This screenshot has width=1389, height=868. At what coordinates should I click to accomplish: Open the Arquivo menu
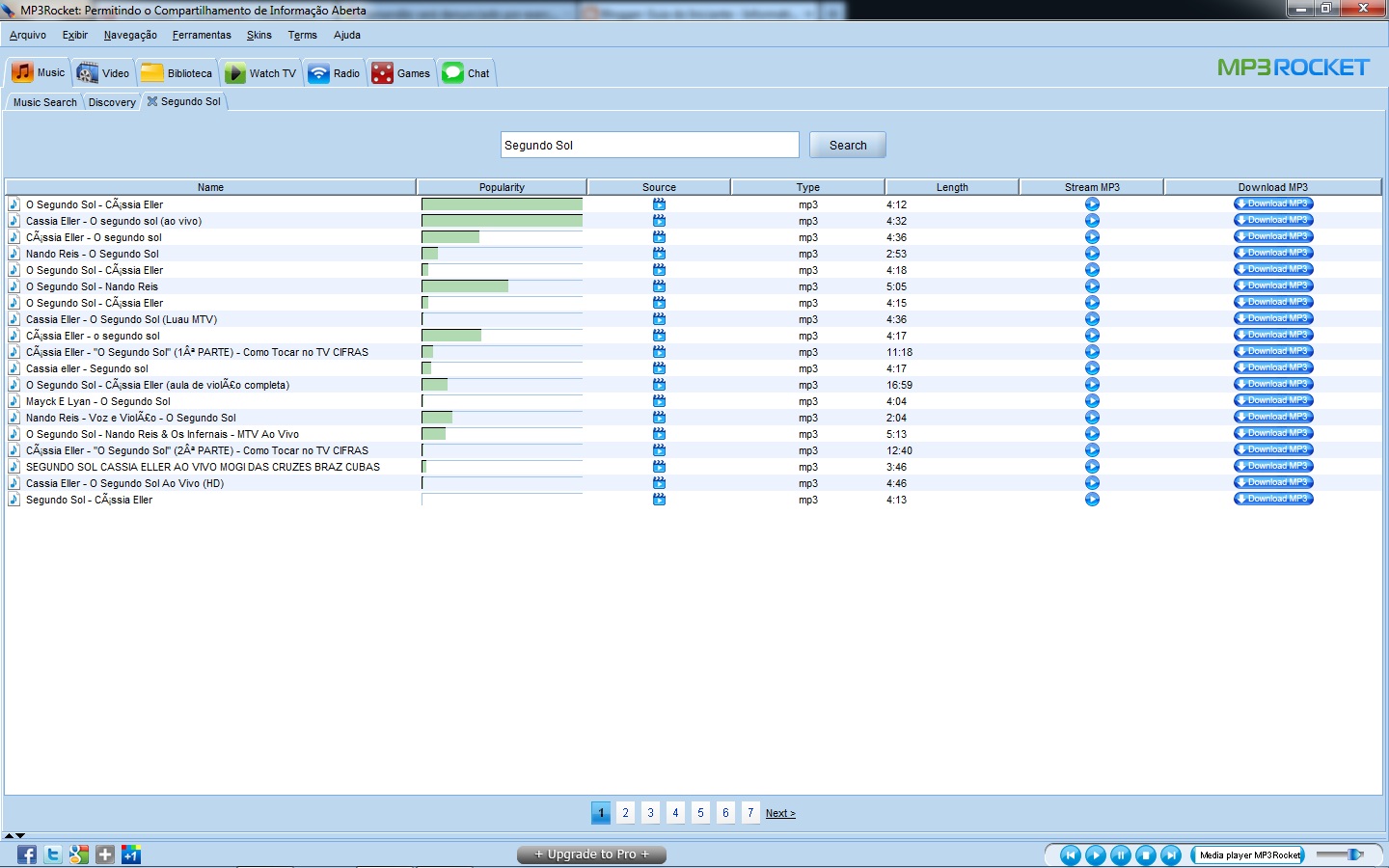click(x=28, y=35)
